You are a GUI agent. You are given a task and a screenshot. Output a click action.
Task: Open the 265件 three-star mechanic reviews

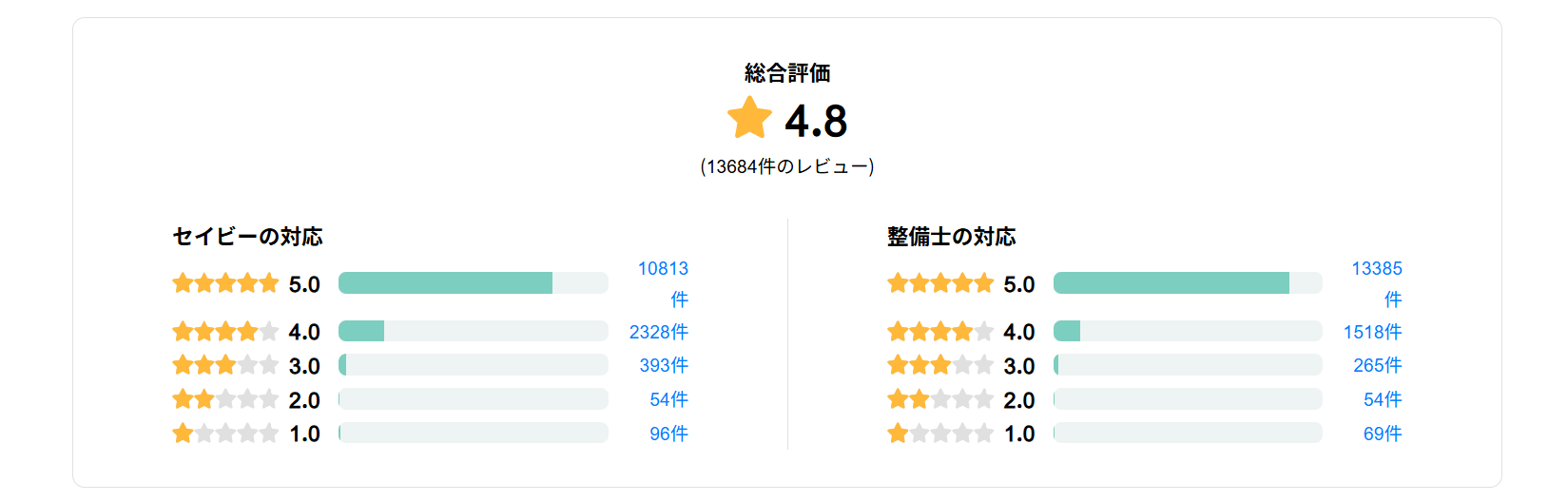coord(1377,365)
